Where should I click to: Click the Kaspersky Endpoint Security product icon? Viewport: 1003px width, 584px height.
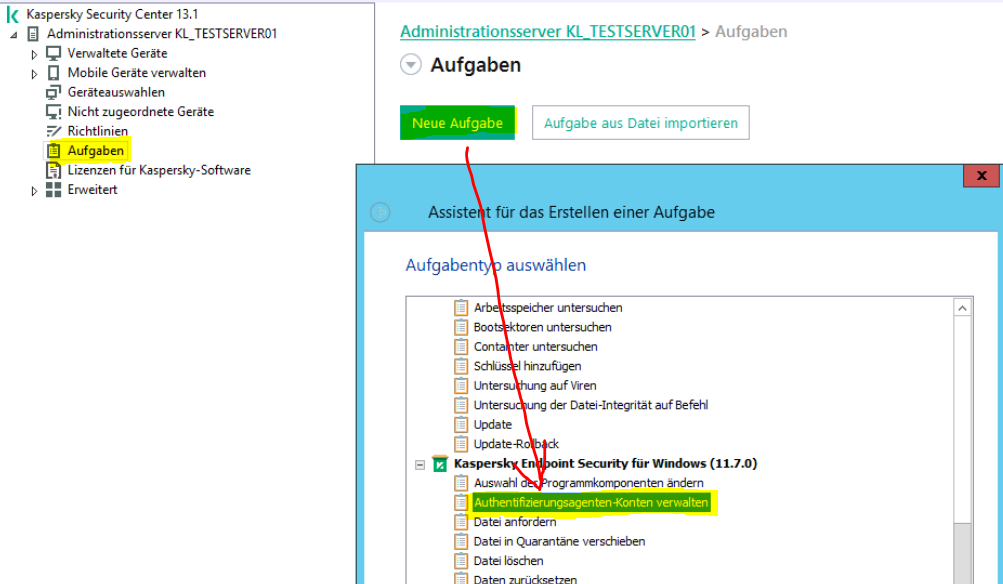[439, 464]
